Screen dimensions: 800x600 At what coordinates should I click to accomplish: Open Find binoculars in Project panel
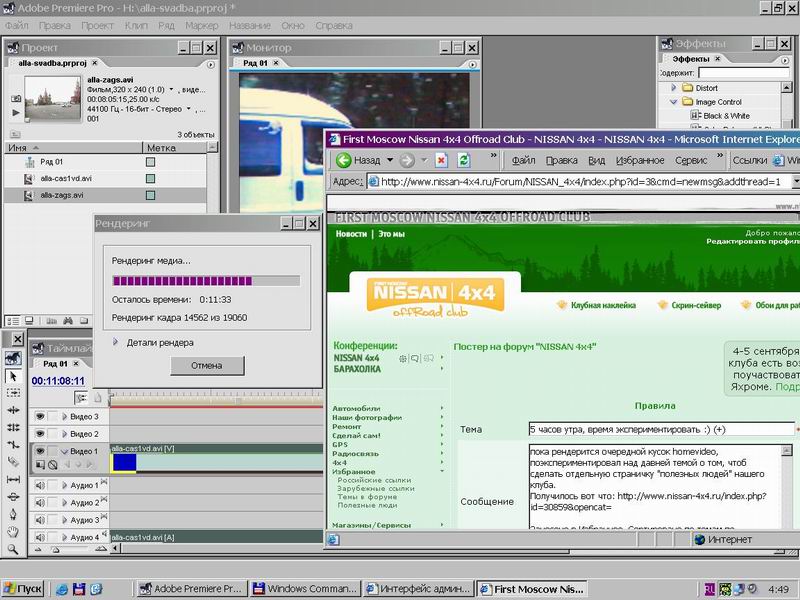[x=68, y=321]
